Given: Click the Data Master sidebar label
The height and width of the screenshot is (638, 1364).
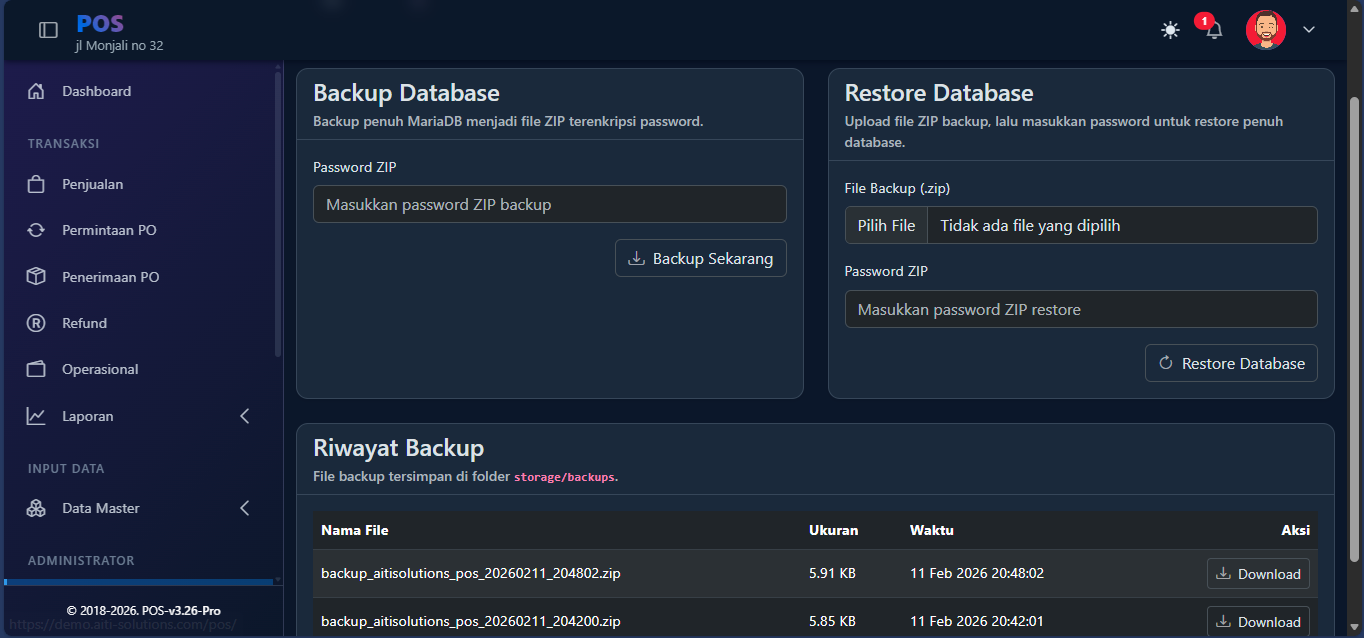Looking at the screenshot, I should [x=101, y=508].
